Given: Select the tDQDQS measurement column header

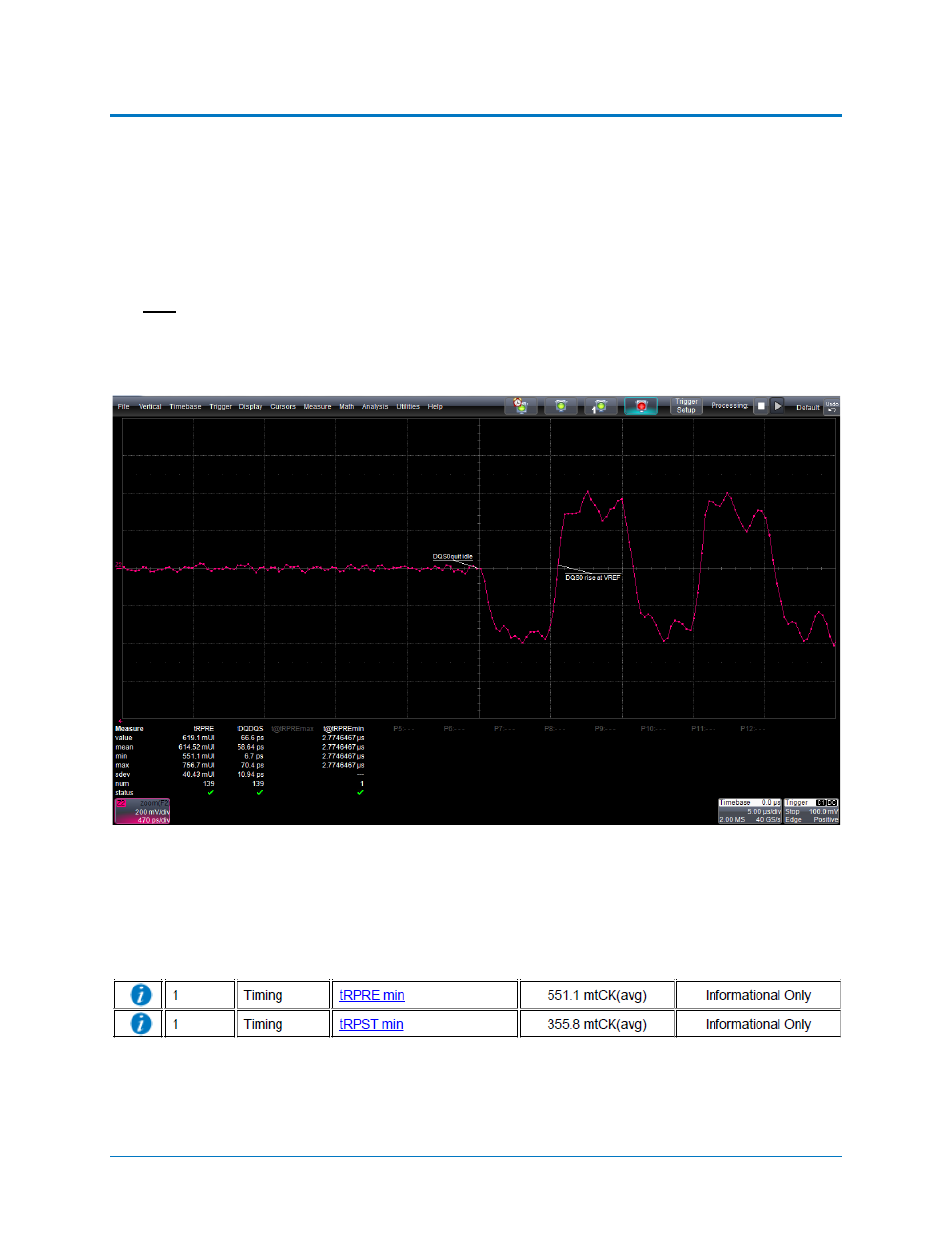Looking at the screenshot, I should 250,729.
